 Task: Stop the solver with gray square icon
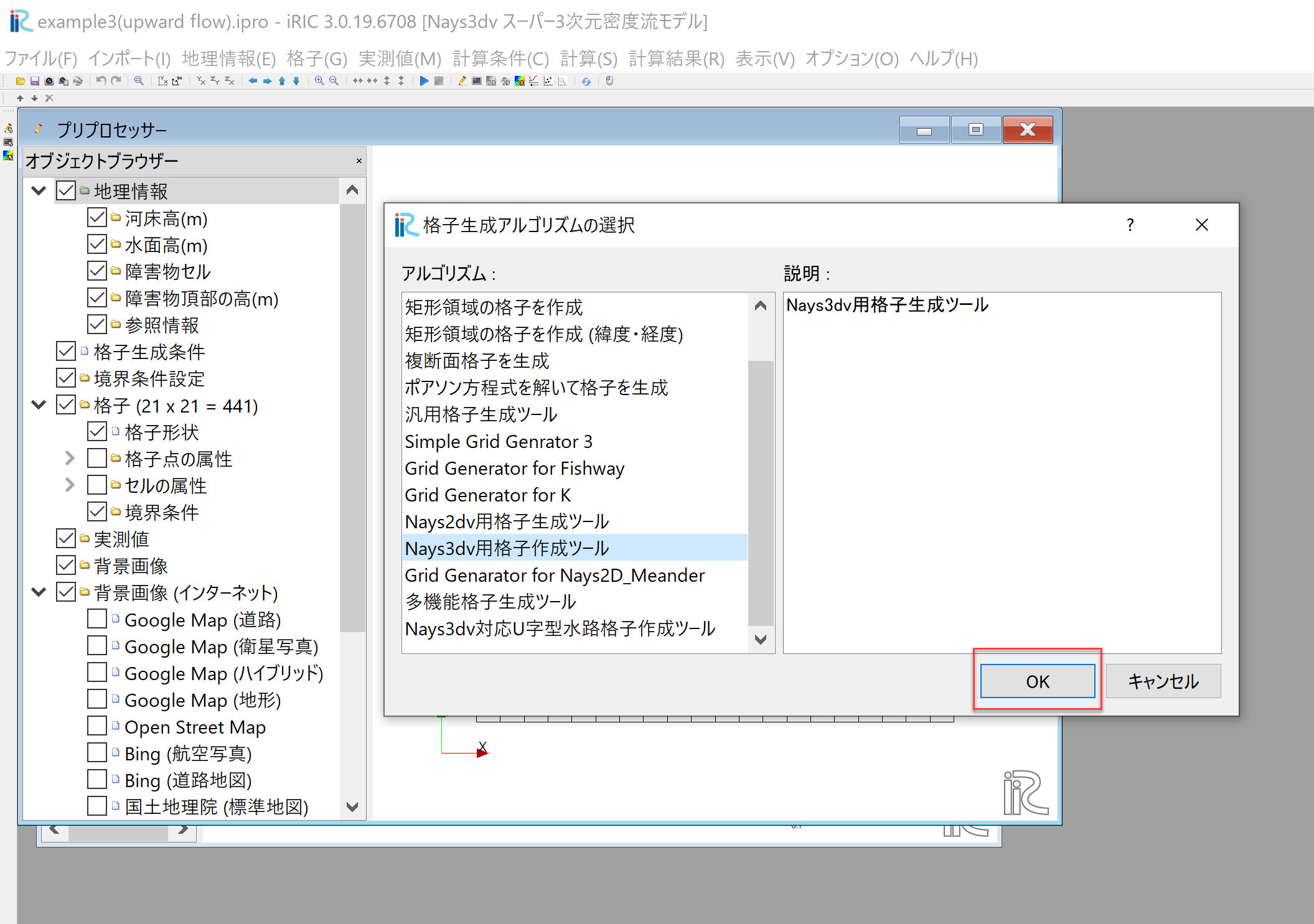coord(439,81)
